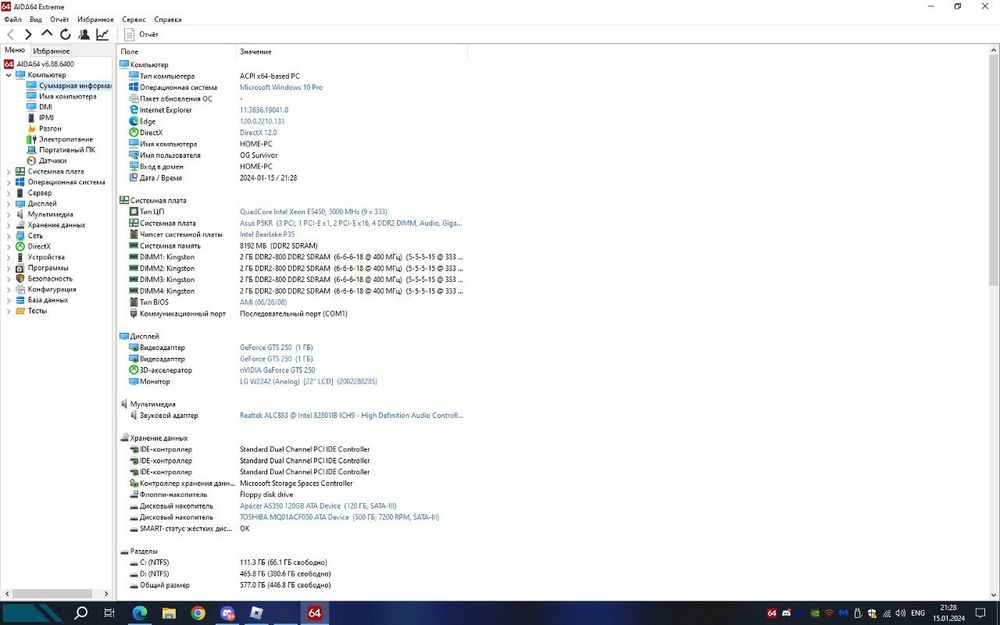Viewport: 1000px width, 625px height.
Task: Click the Apacer AS350 120GB ATA Device link
Action: tap(318, 506)
